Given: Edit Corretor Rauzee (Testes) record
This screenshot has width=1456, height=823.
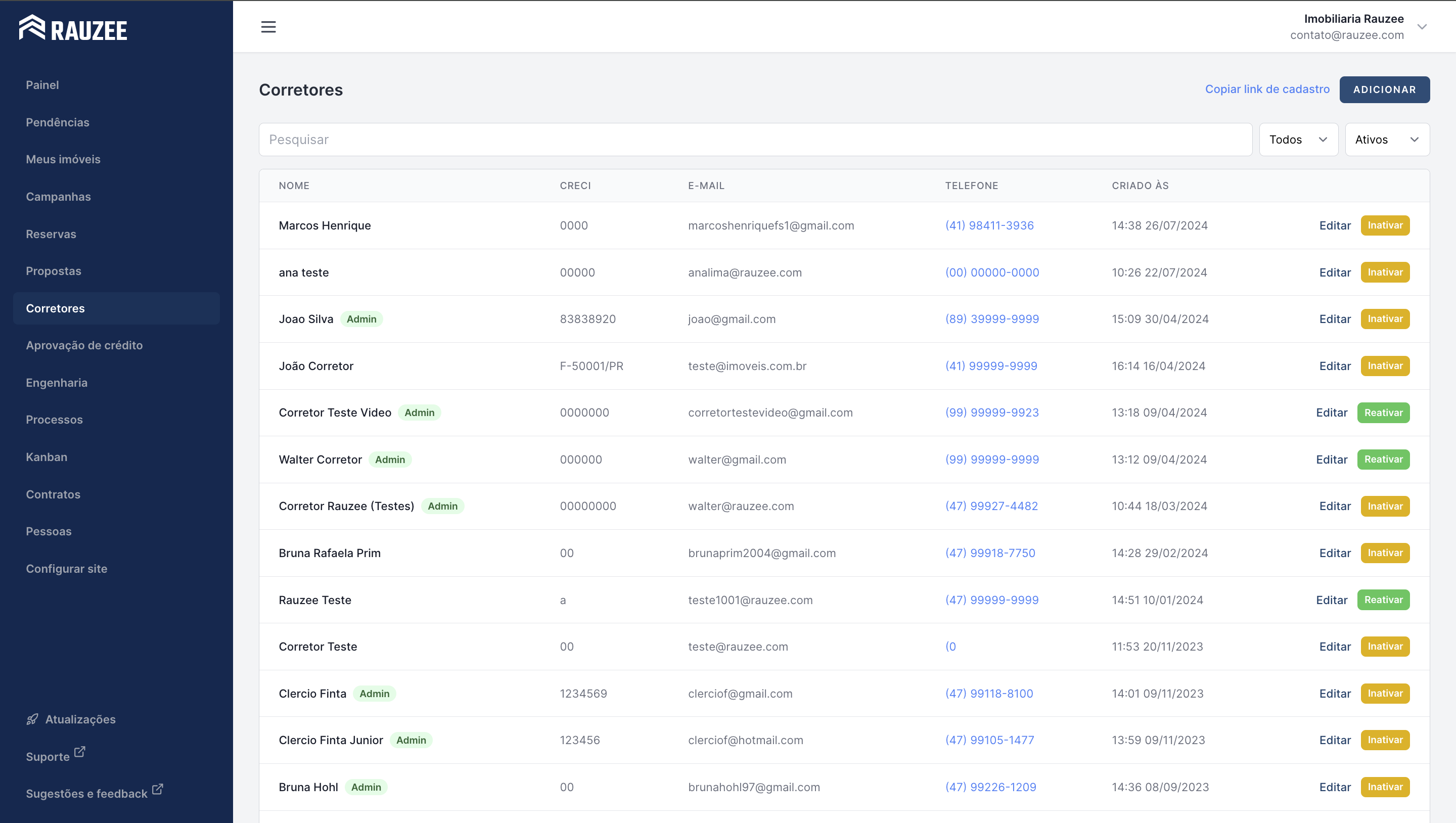Looking at the screenshot, I should 1335,506.
